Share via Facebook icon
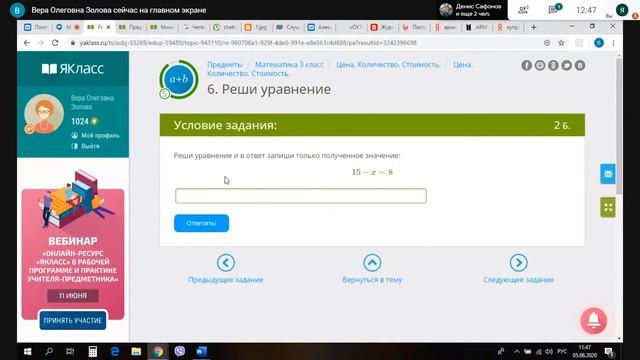The height and width of the screenshot is (360, 640). tap(527, 65)
